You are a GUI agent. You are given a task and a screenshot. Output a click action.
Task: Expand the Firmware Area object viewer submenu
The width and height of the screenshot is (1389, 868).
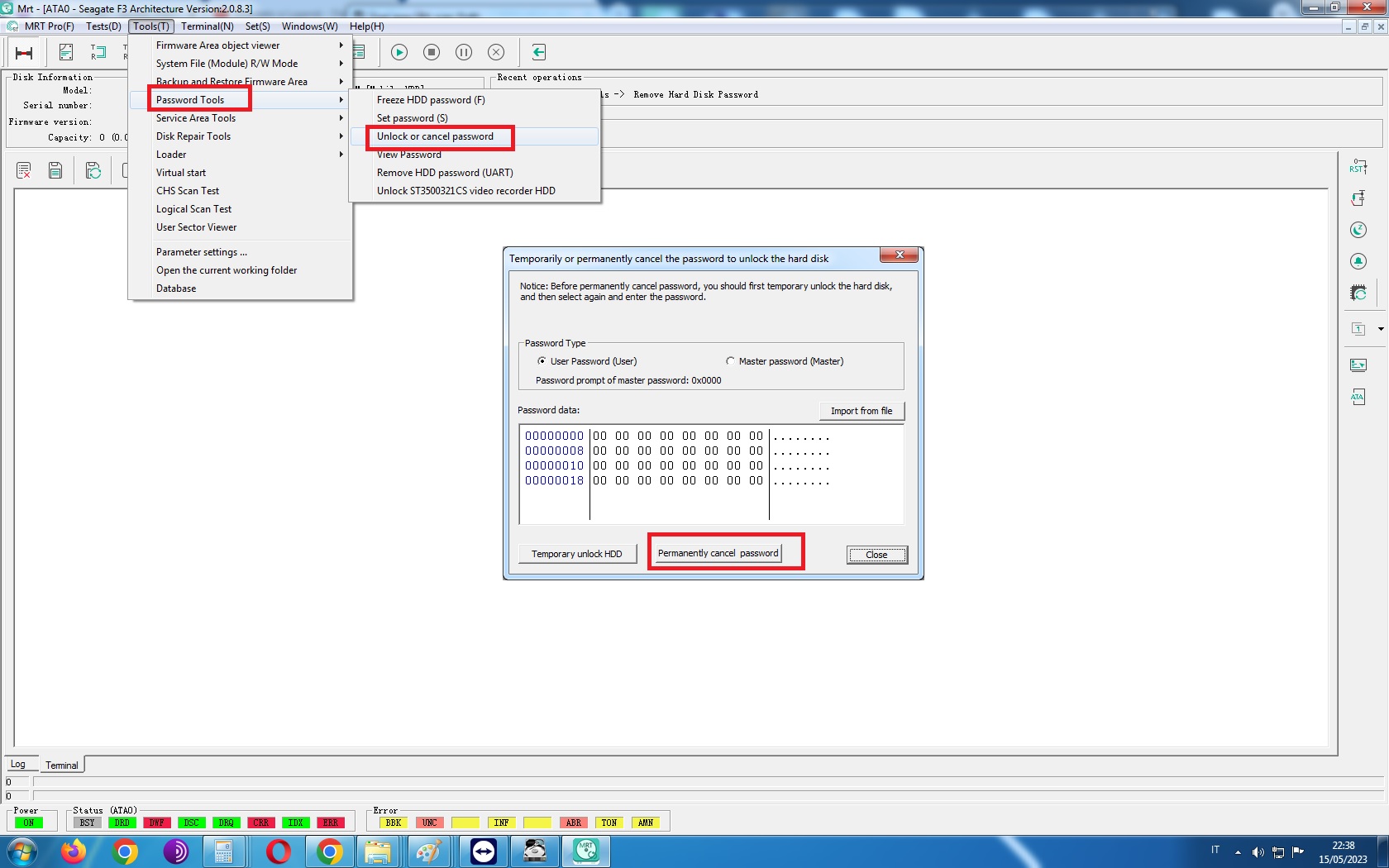click(x=240, y=45)
